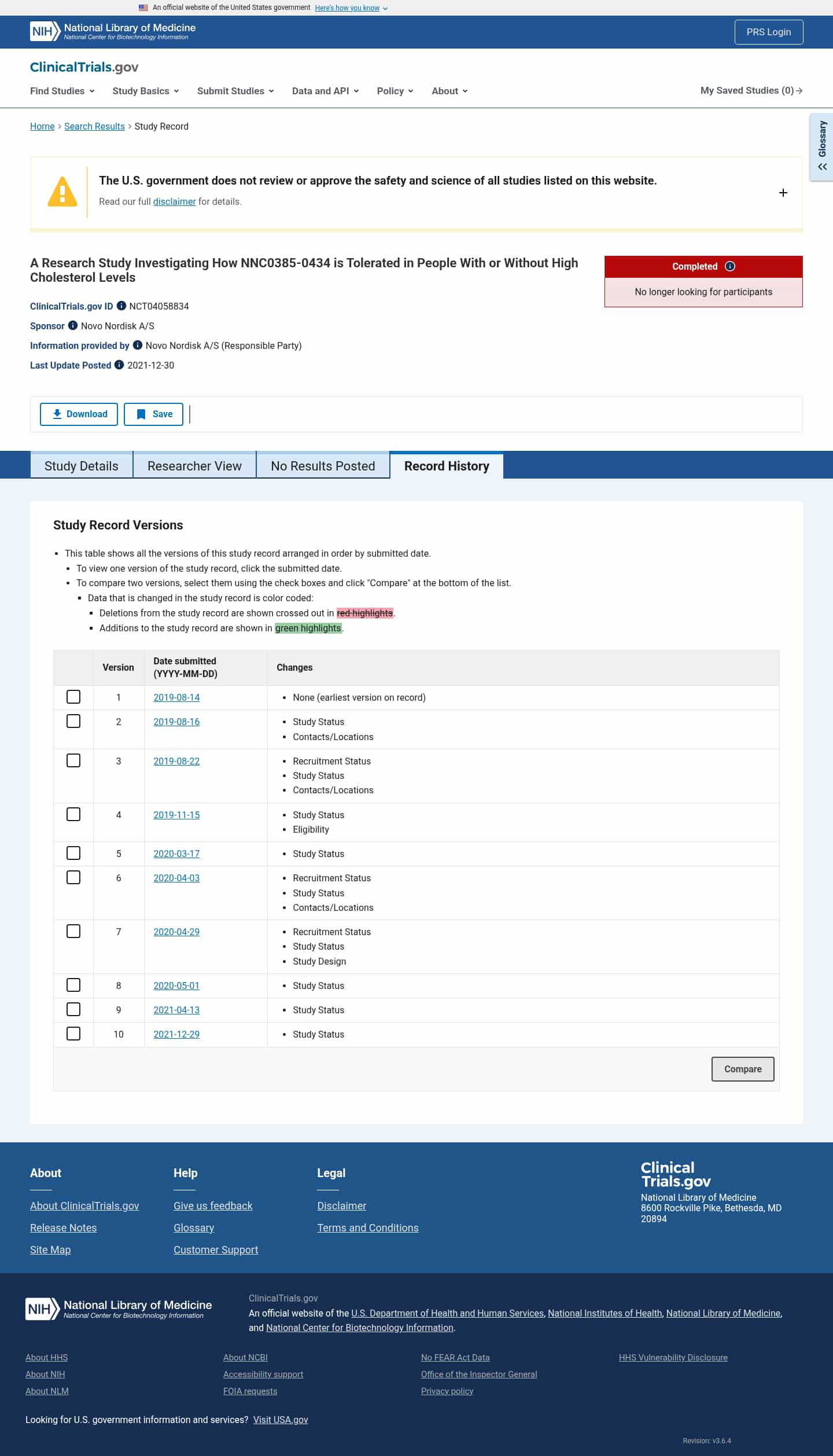Screen dimensions: 833x1456
Task: Check the box for version 1
Action: point(73,697)
